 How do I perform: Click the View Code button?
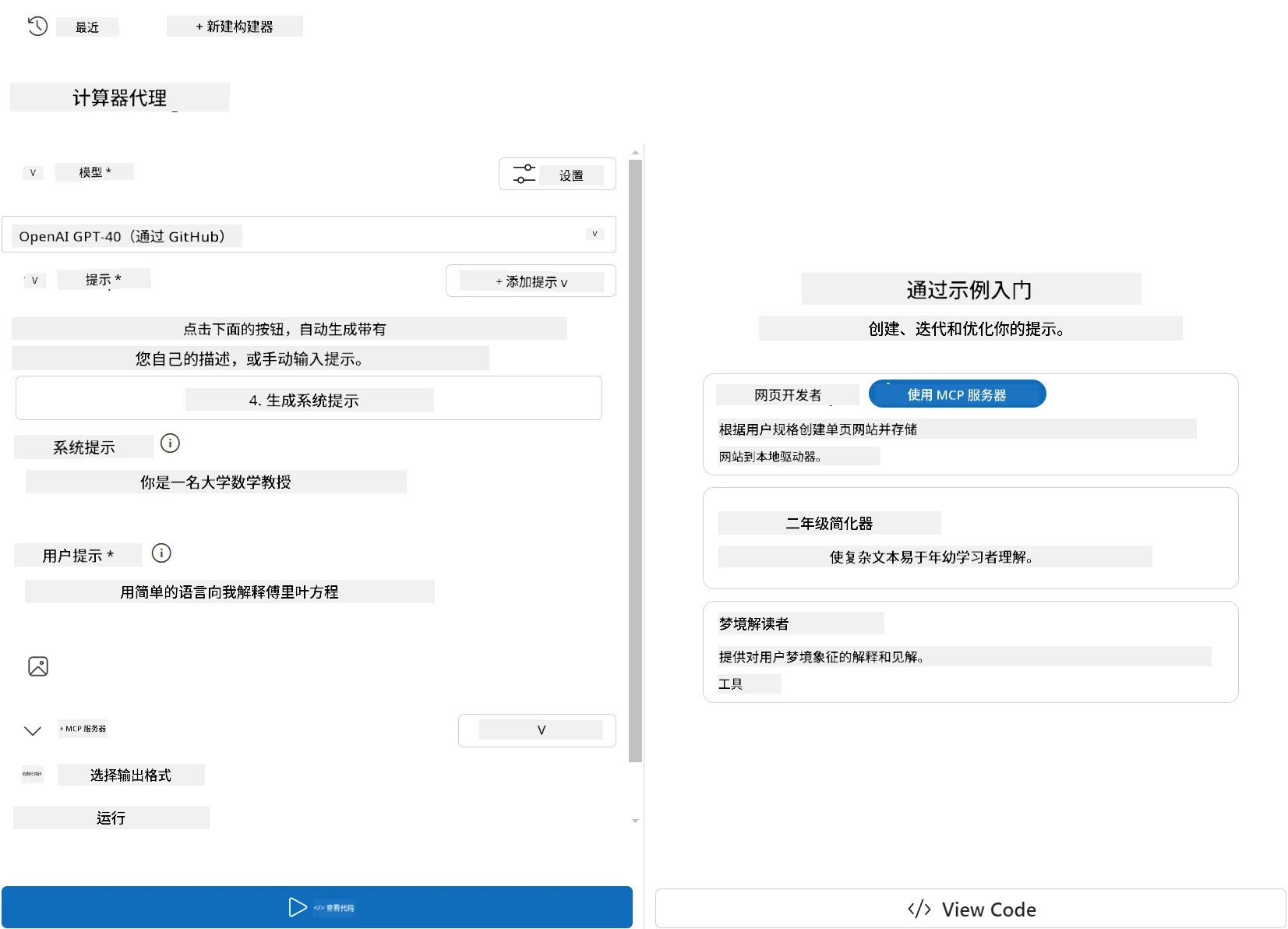click(971, 909)
